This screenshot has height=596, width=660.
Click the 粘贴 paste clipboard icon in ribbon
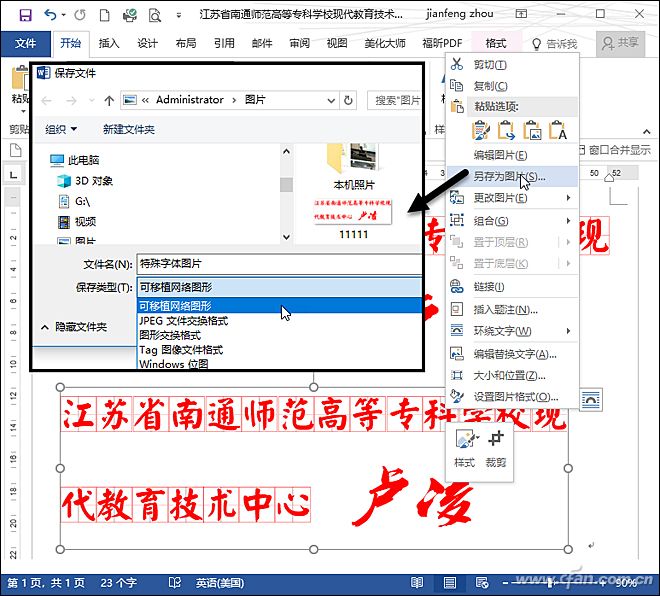point(20,78)
